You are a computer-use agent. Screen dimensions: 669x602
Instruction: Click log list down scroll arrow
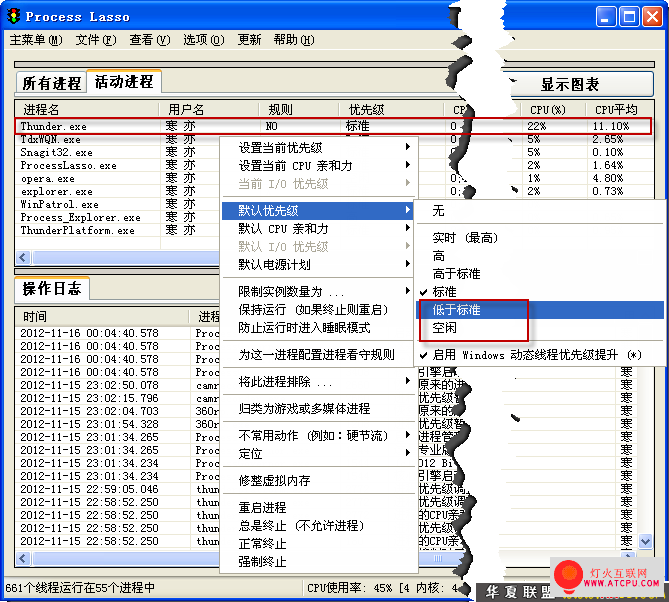pos(645,541)
